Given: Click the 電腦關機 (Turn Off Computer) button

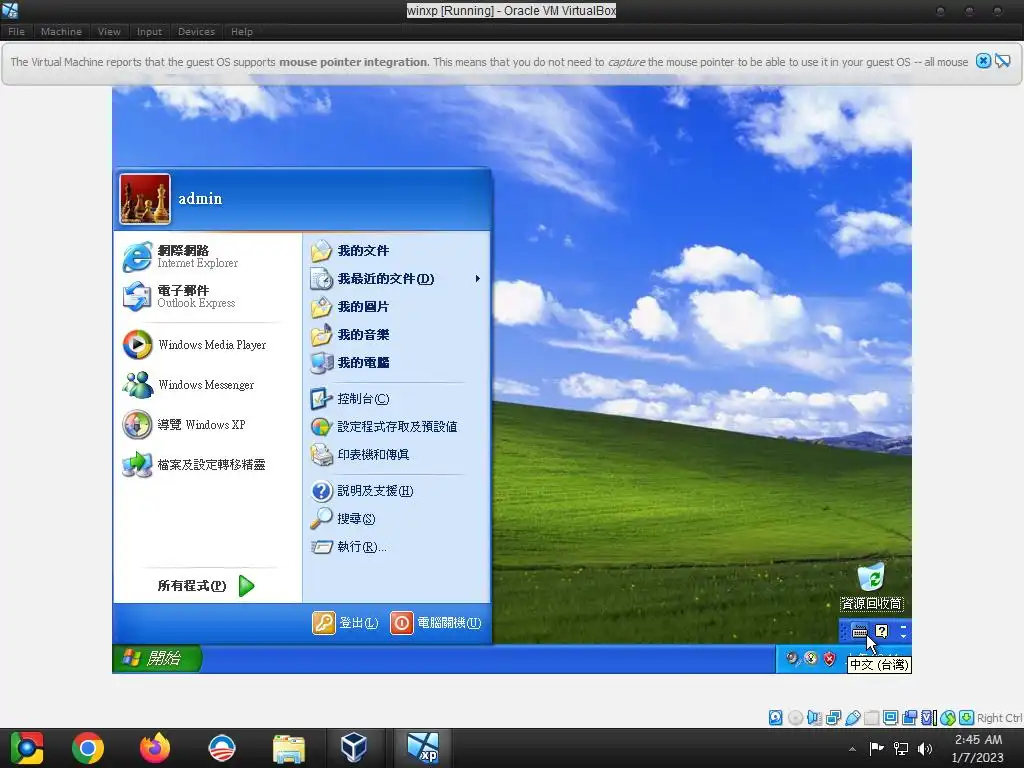Looking at the screenshot, I should (x=436, y=623).
